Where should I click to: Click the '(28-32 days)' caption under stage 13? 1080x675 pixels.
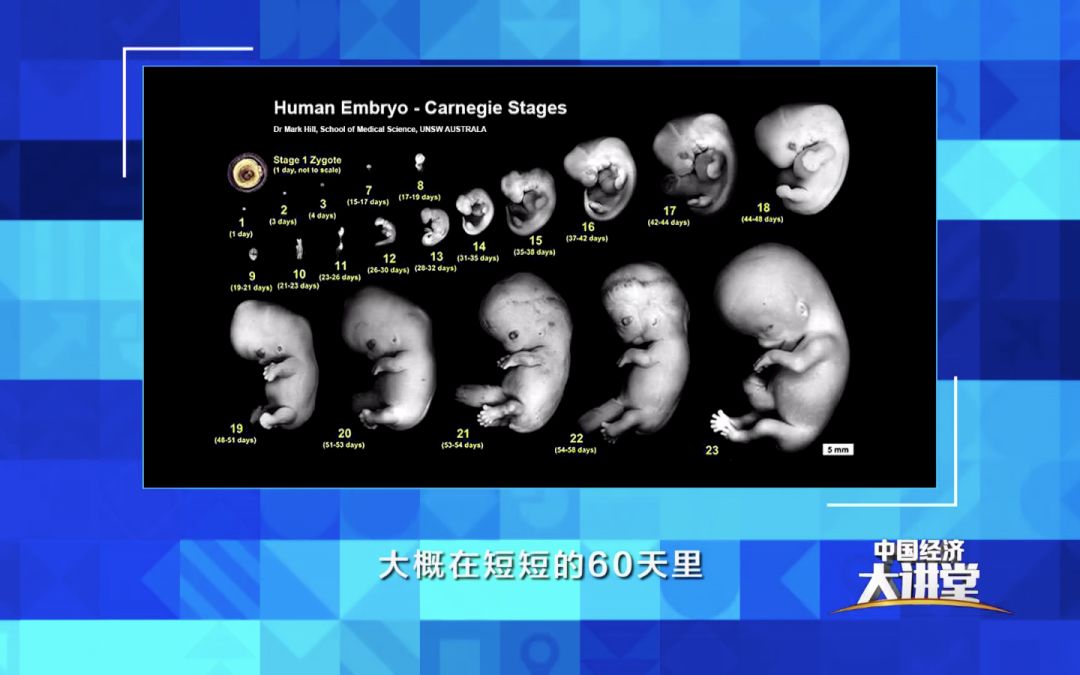pyautogui.click(x=435, y=268)
